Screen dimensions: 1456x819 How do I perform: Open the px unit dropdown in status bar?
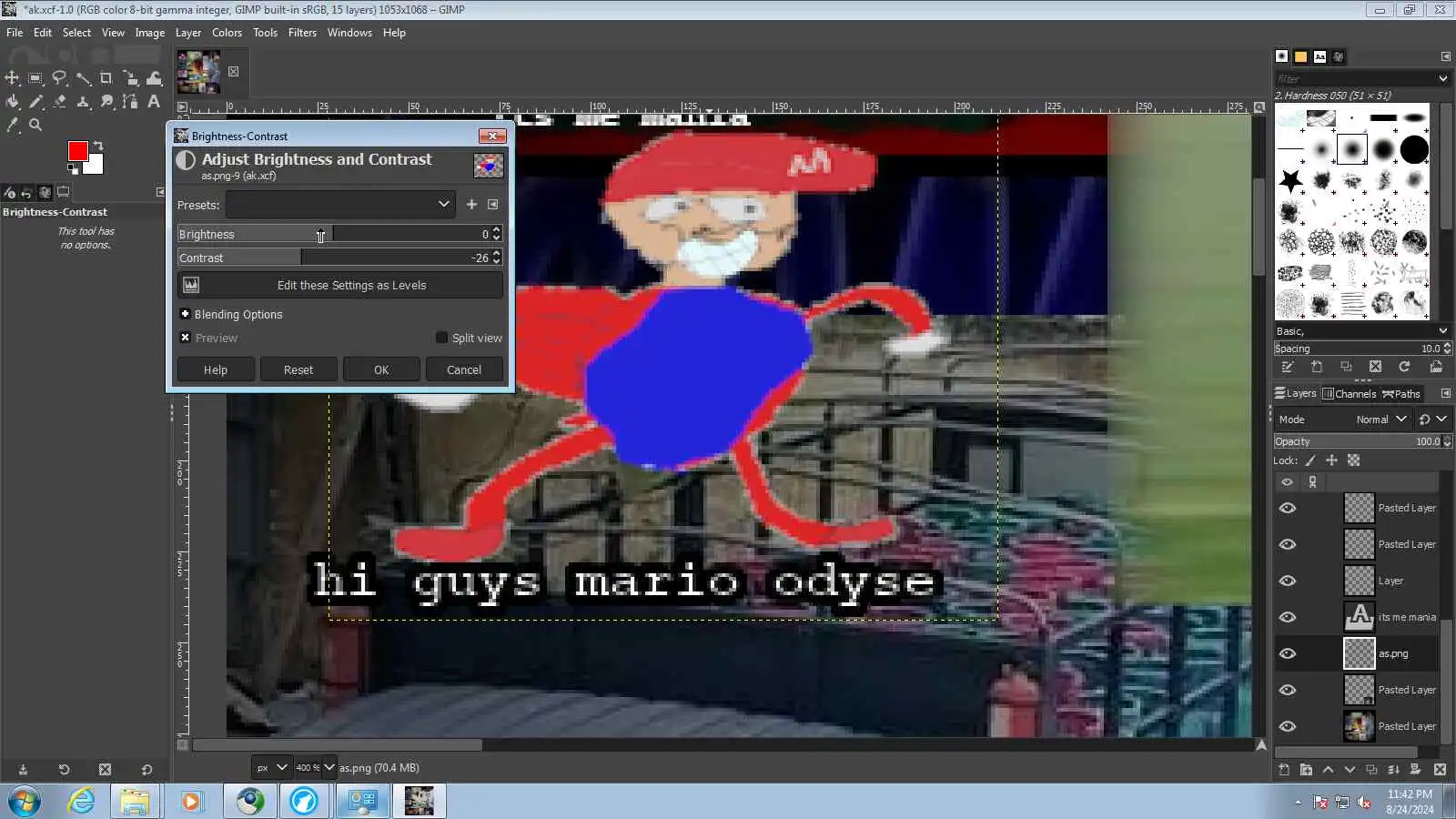(x=271, y=768)
